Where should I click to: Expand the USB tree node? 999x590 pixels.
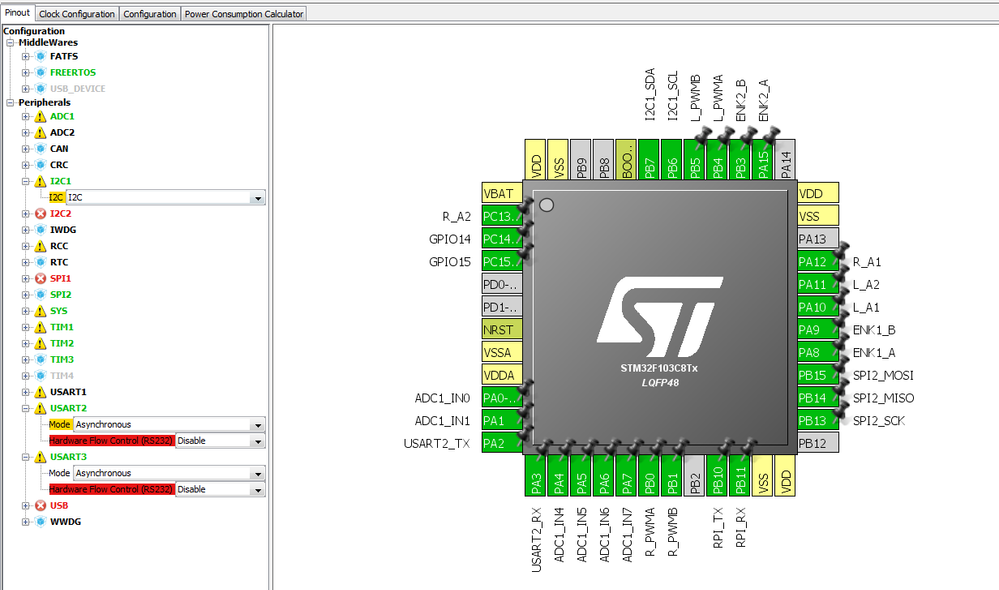coord(25,505)
